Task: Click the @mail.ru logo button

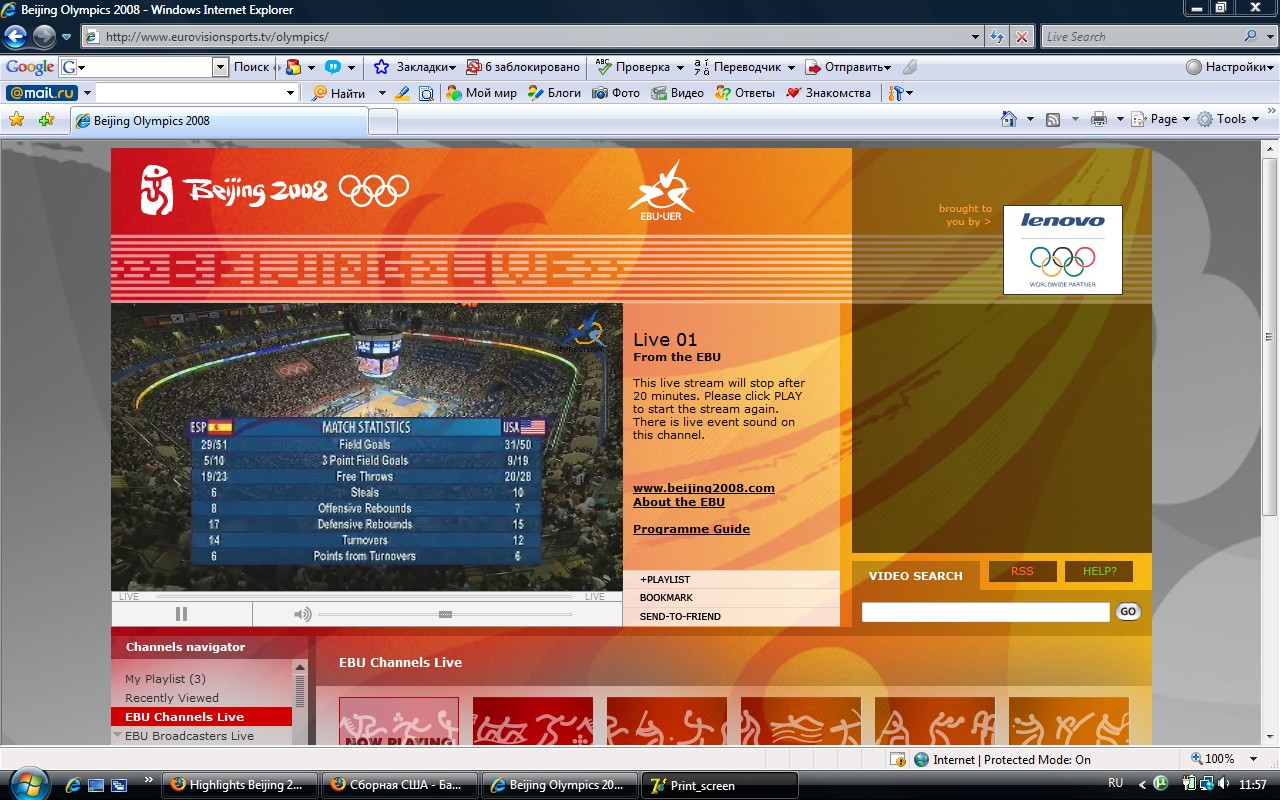Action: pyautogui.click(x=42, y=93)
